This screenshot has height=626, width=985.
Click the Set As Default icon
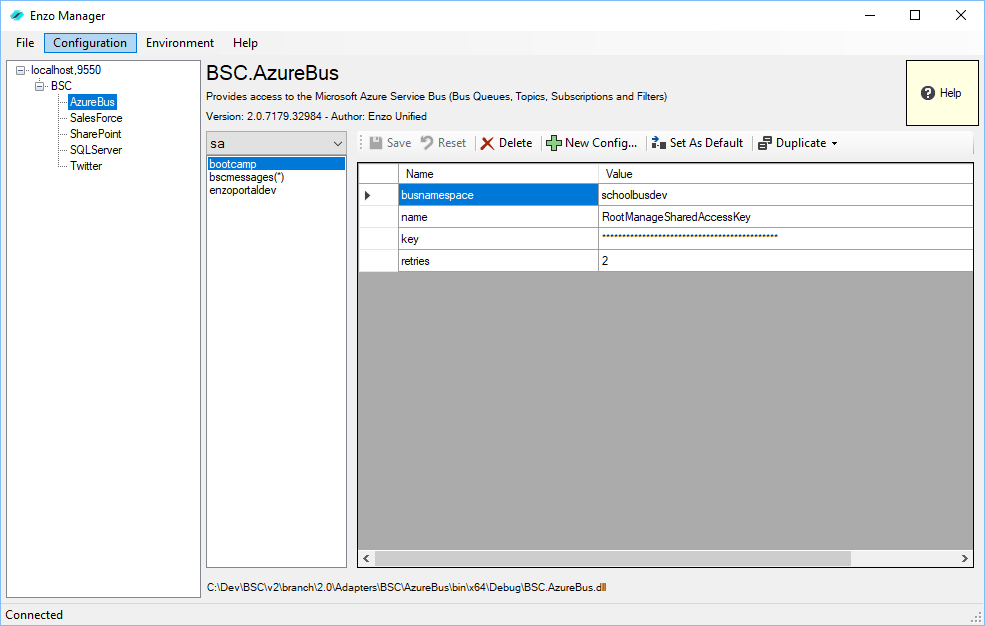(658, 143)
